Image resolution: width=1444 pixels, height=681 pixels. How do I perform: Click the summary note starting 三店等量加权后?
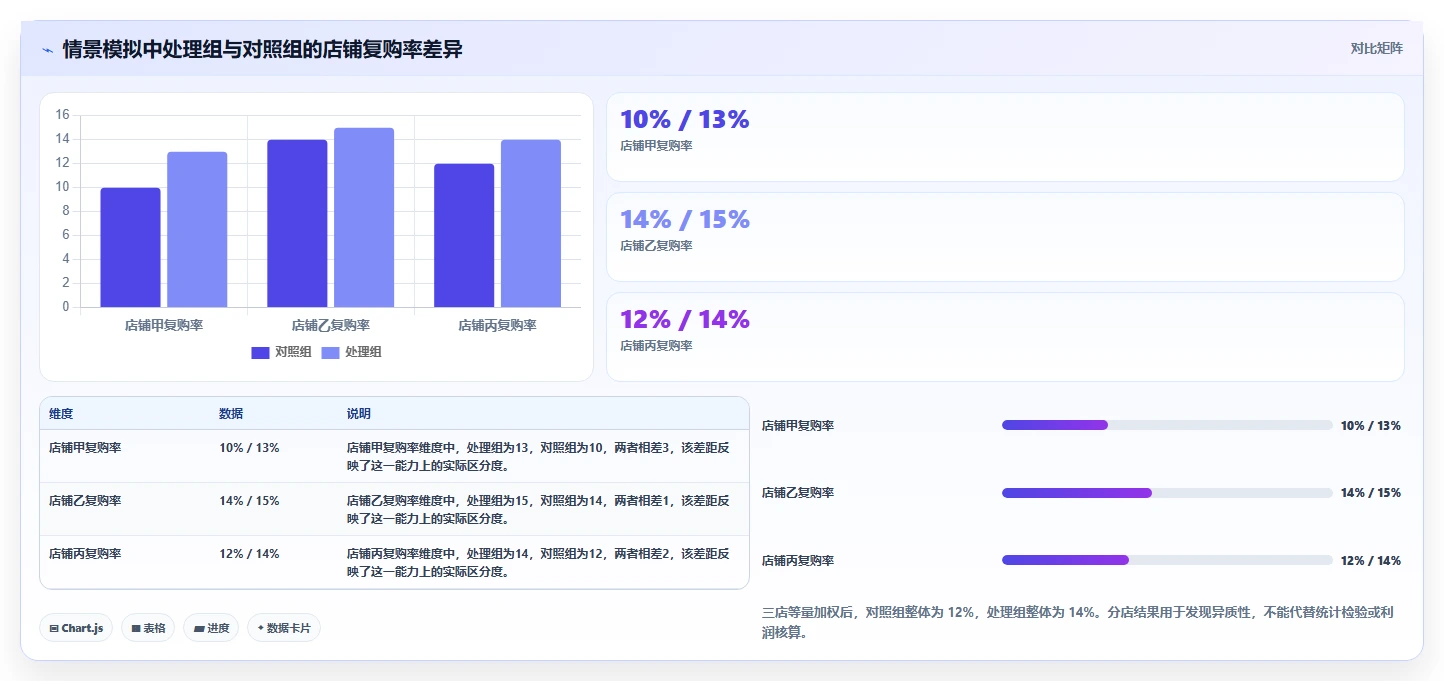pyautogui.click(x=1078, y=622)
